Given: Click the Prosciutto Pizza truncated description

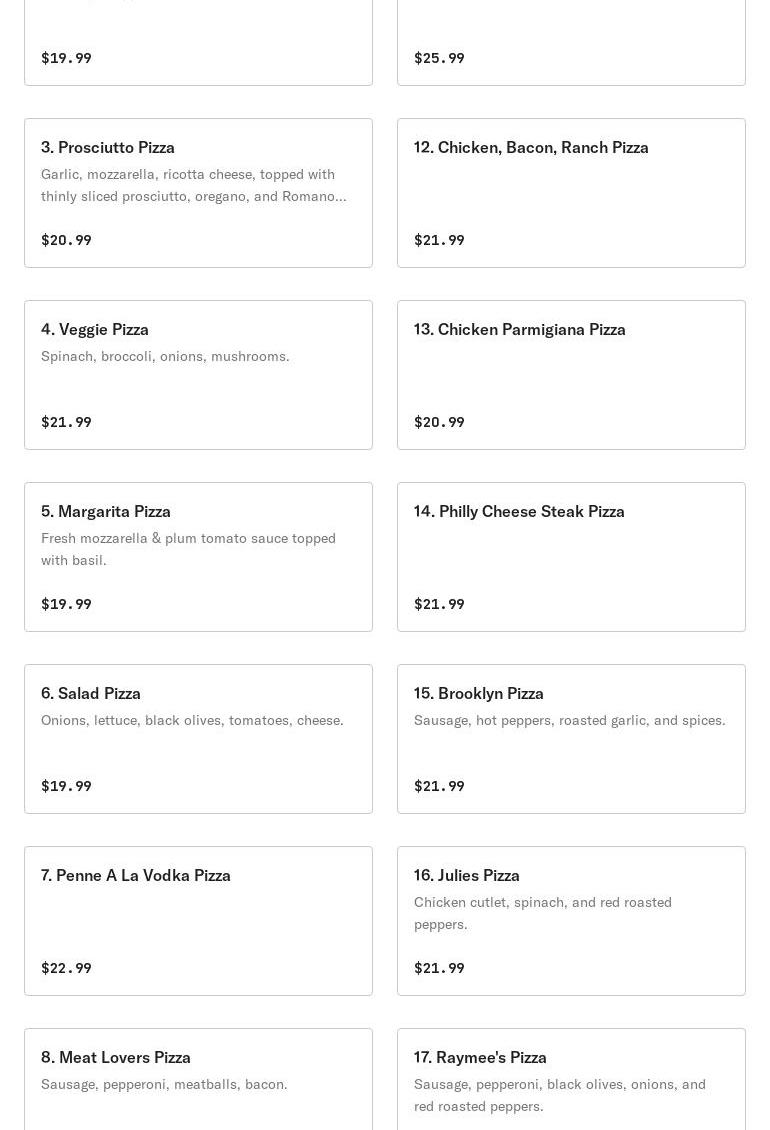Looking at the screenshot, I should (x=193, y=185).
